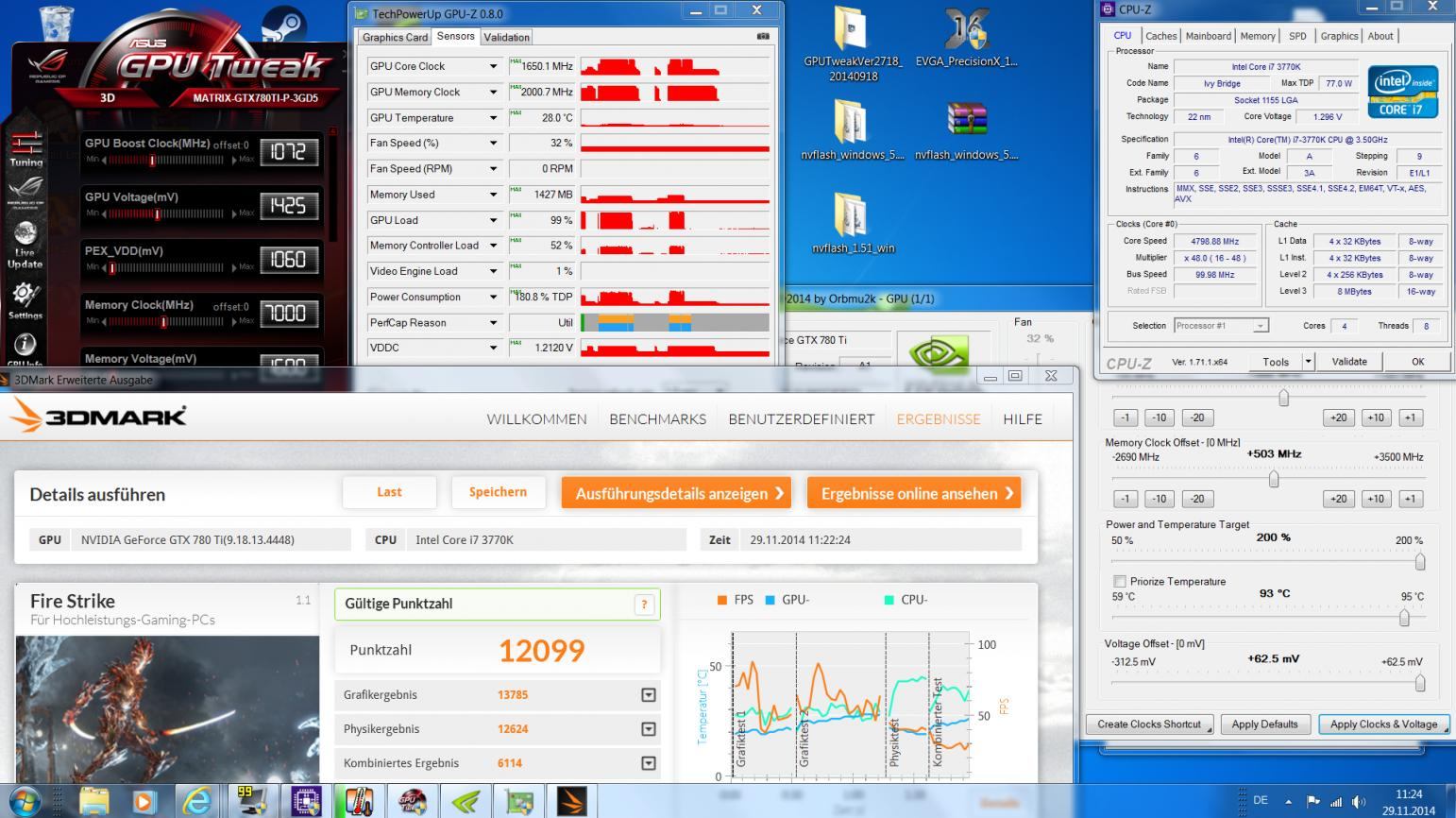
Task: Open Windows Explorer from taskbar
Action: click(x=93, y=801)
